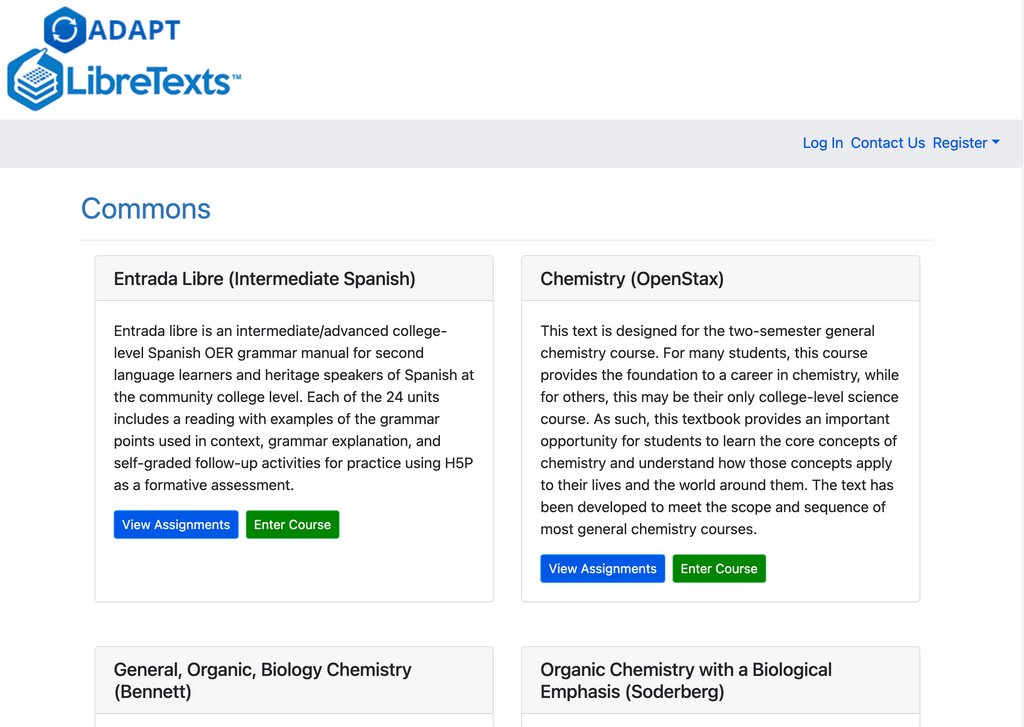View Assignments for Entrada Libre course
1024x727 pixels.
coord(176,525)
